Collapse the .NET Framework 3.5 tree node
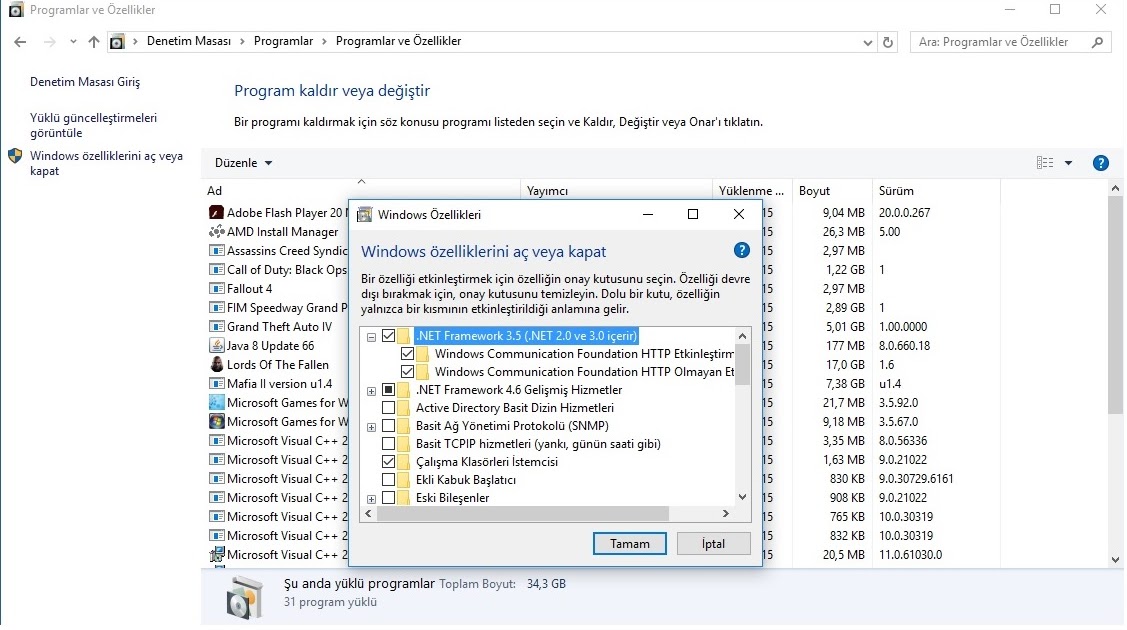Viewport: 1127px width, 630px height. [371, 337]
